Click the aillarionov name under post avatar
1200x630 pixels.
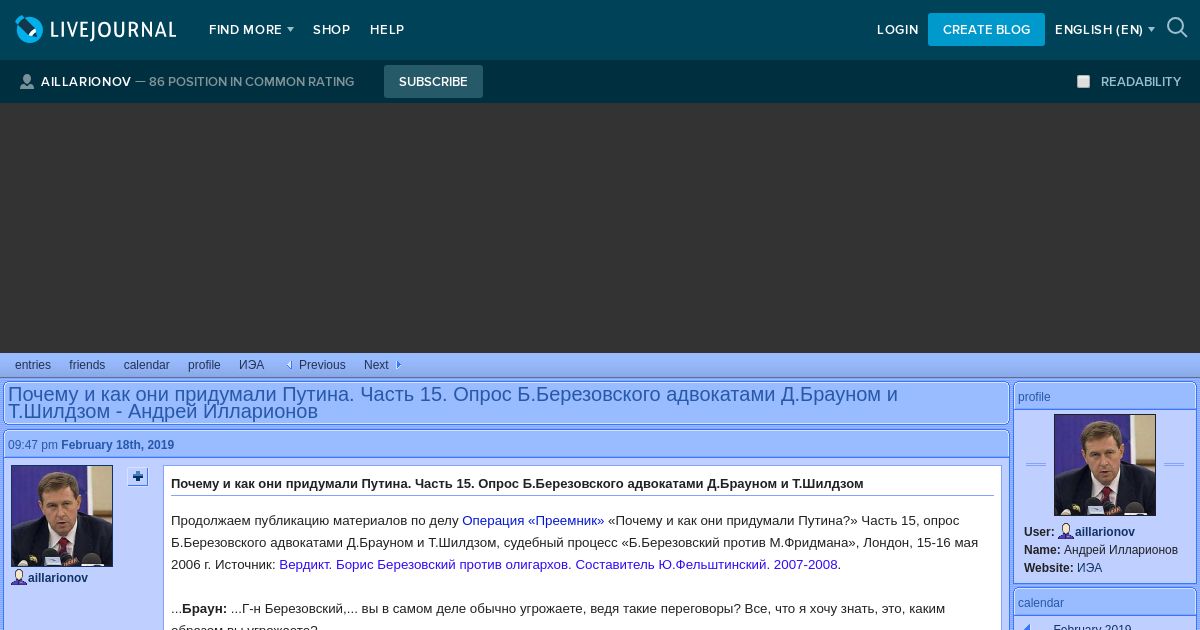[58, 578]
